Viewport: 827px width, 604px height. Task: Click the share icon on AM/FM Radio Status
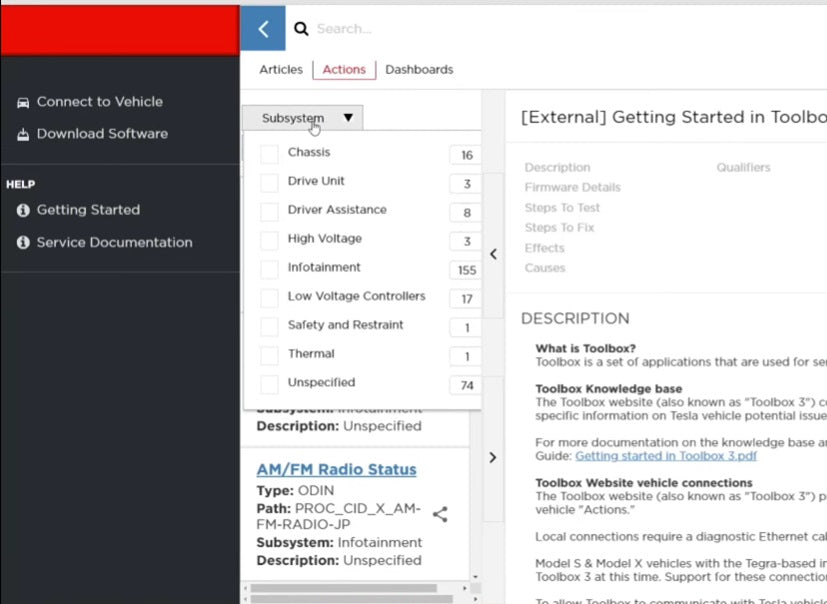440,514
